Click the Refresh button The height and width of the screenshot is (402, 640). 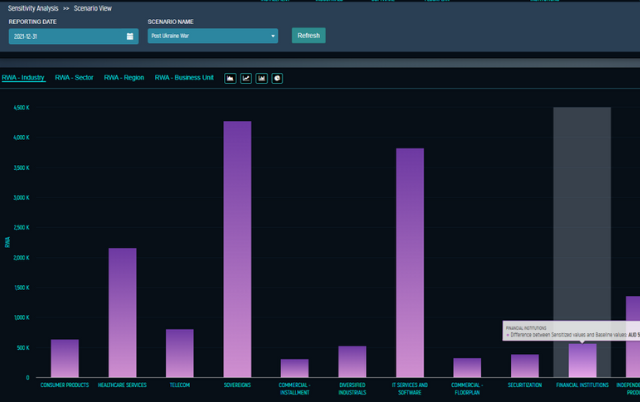pyautogui.click(x=308, y=36)
